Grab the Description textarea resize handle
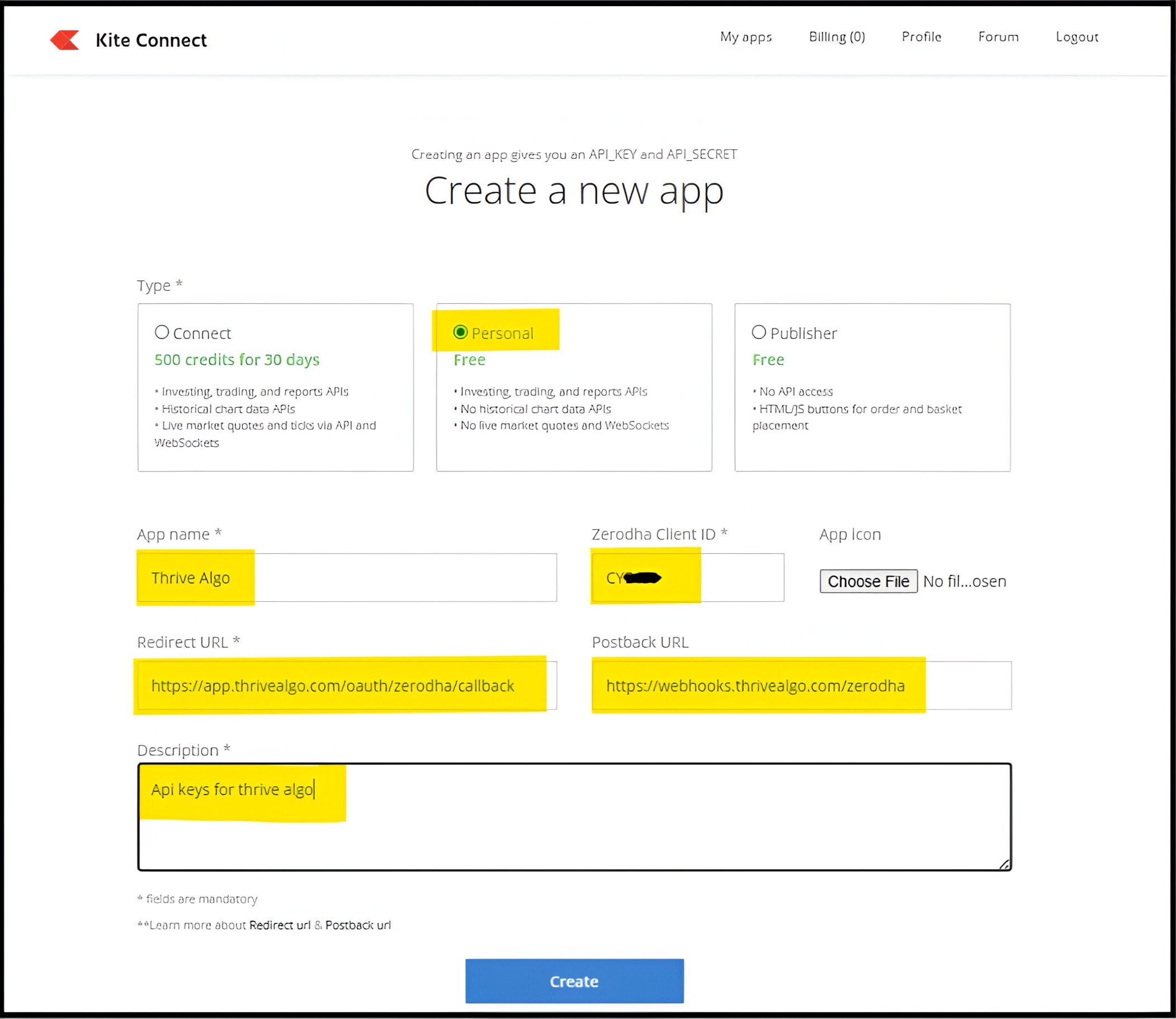Viewport: 1176px width, 1019px height. click(x=1004, y=864)
